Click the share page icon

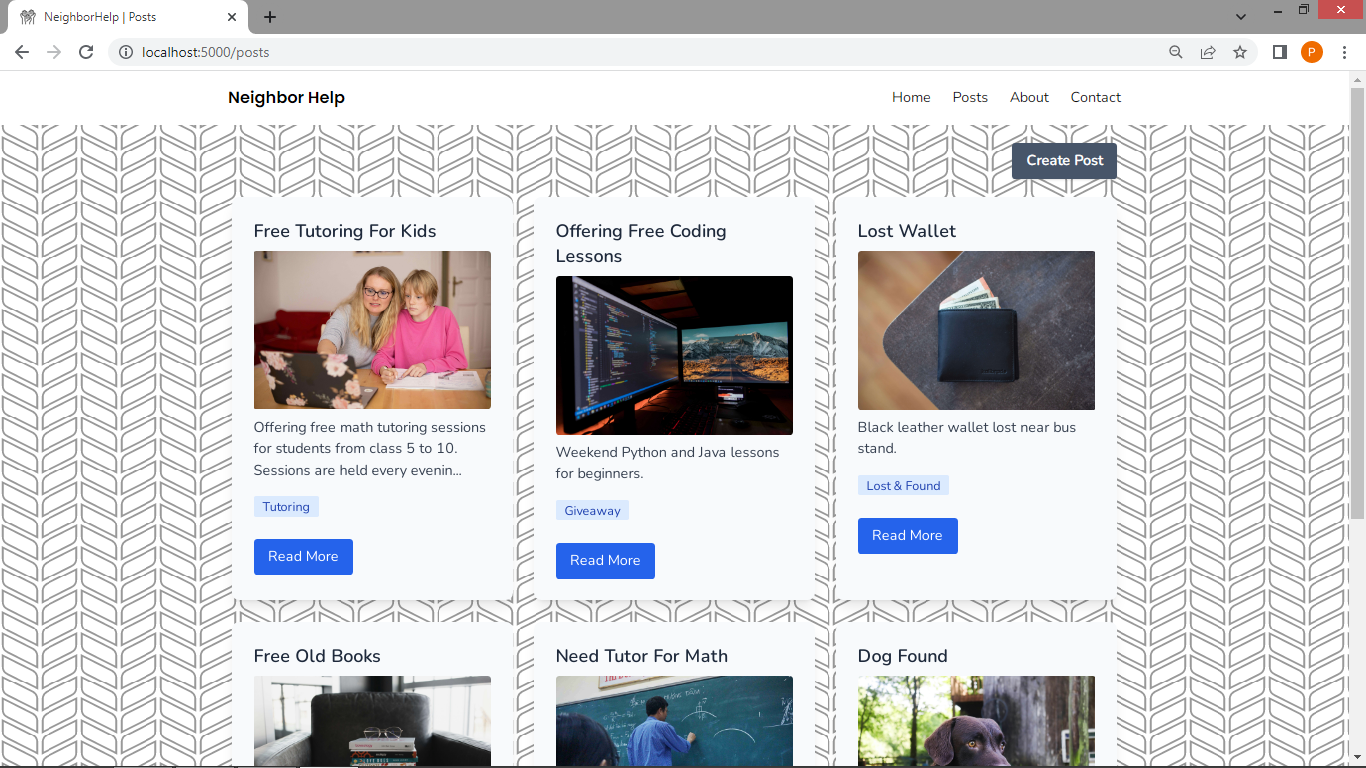coord(1208,52)
